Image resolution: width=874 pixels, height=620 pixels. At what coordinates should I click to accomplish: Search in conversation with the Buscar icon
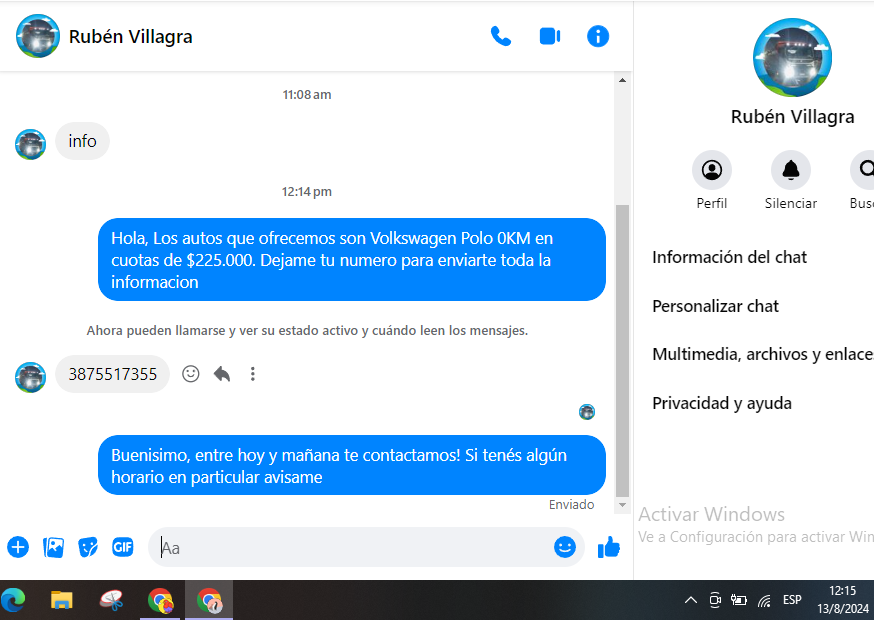point(862,170)
